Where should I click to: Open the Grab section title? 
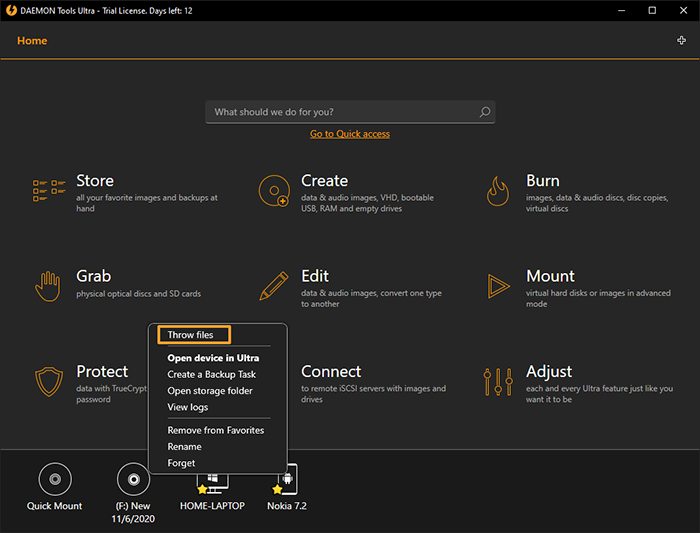click(x=93, y=276)
